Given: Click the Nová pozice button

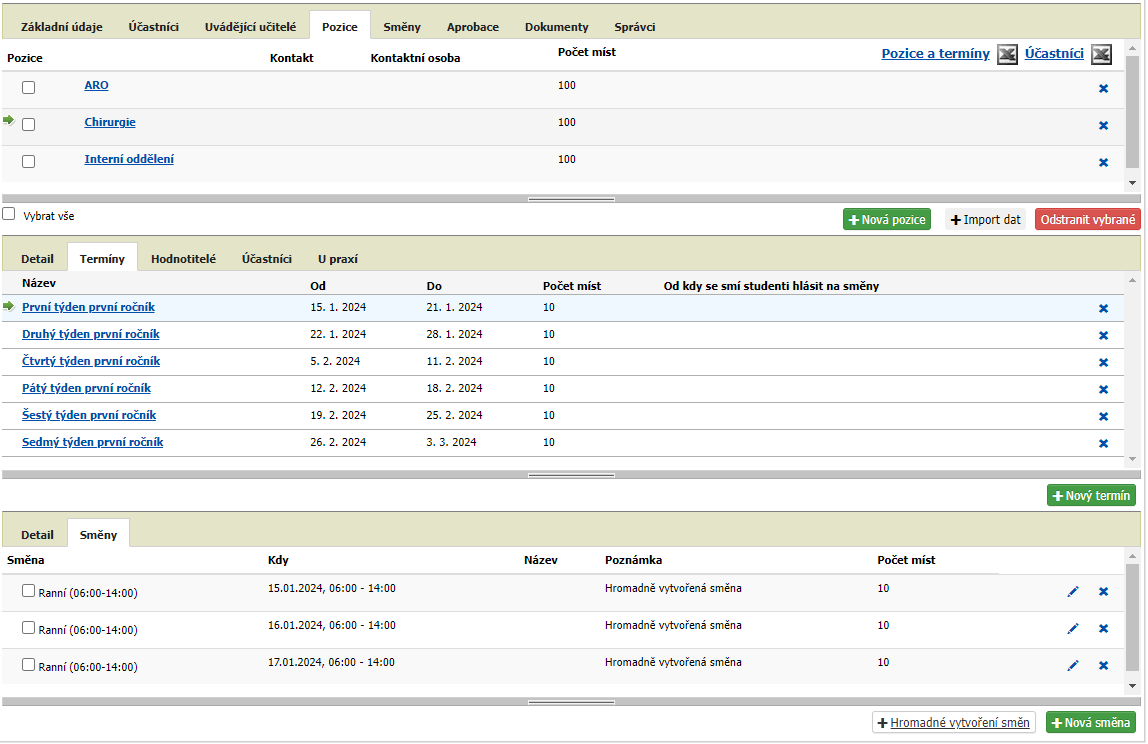Looking at the screenshot, I should click(x=887, y=220).
